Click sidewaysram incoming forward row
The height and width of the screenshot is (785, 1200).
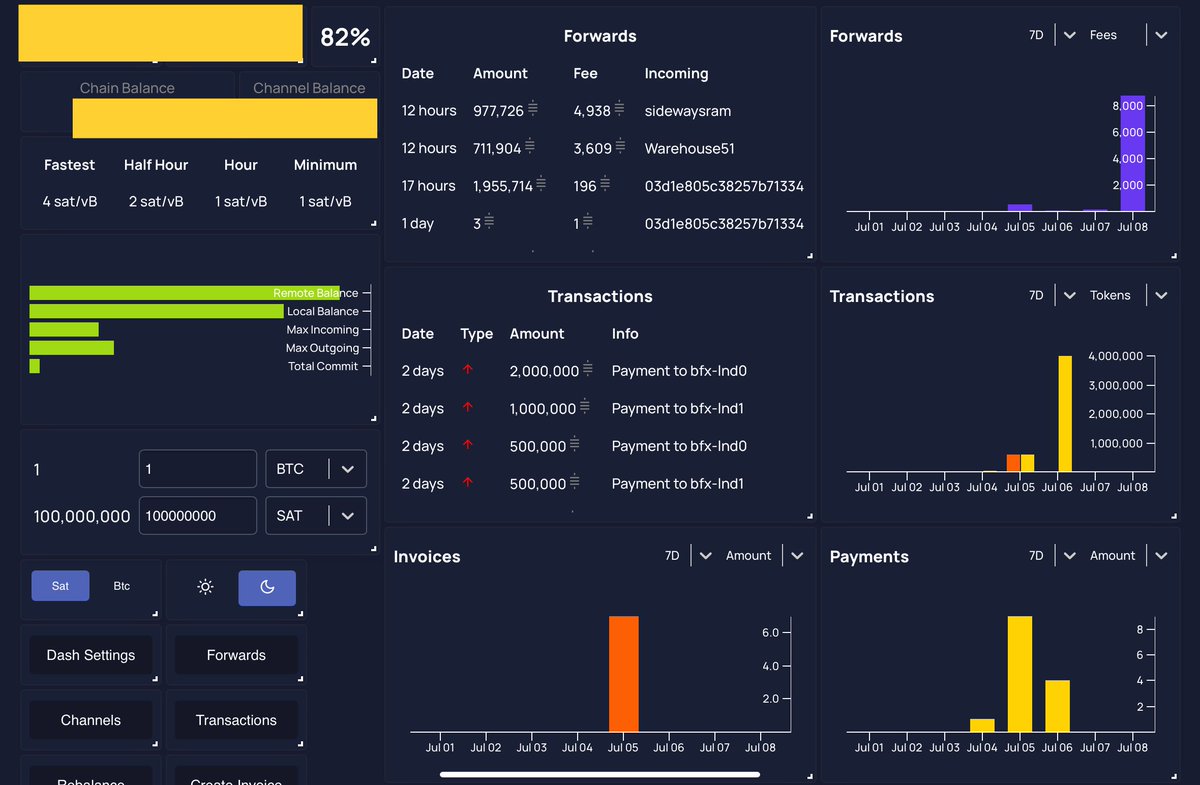600,110
